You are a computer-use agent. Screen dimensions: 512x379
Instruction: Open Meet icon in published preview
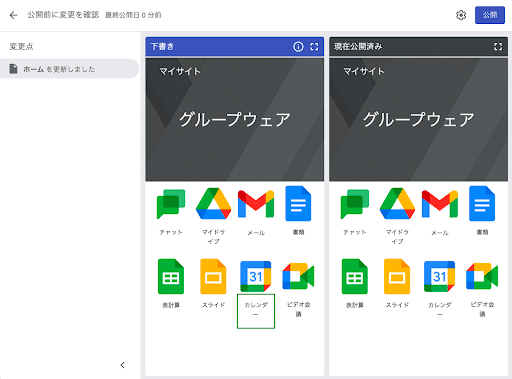click(482, 276)
